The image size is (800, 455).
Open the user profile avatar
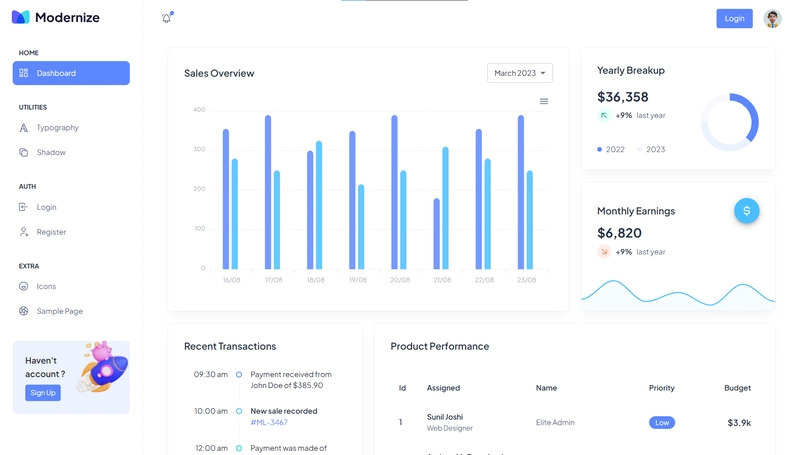click(x=772, y=18)
